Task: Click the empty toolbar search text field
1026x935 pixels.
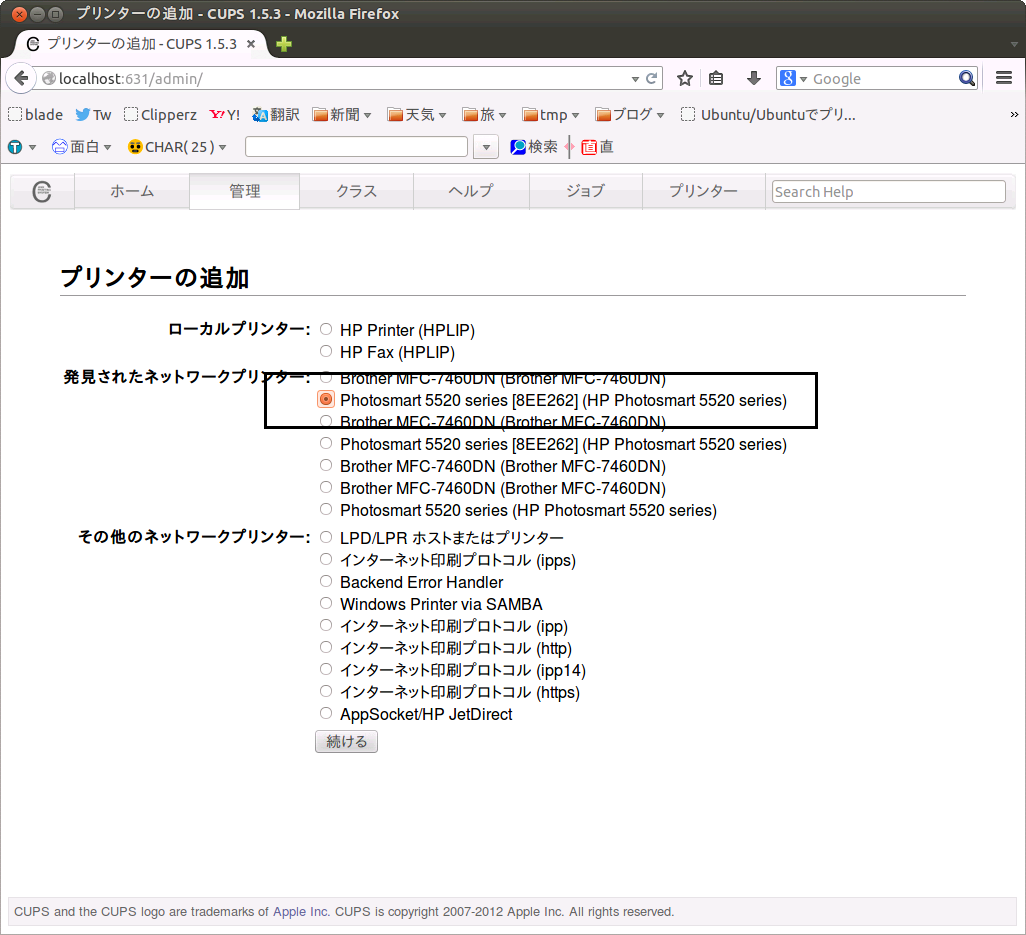Action: (357, 147)
